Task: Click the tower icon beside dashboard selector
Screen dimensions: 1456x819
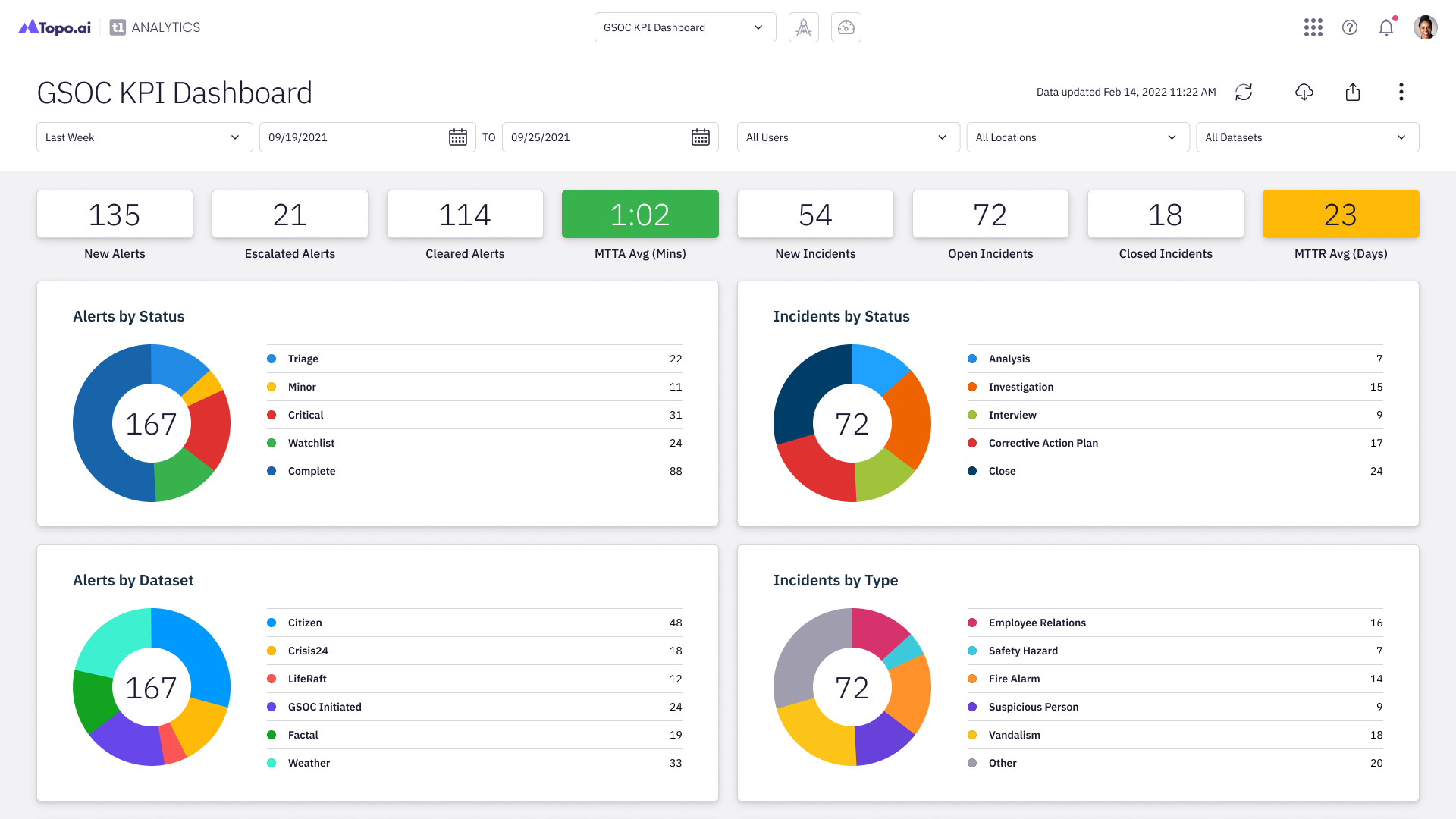Action: (803, 27)
